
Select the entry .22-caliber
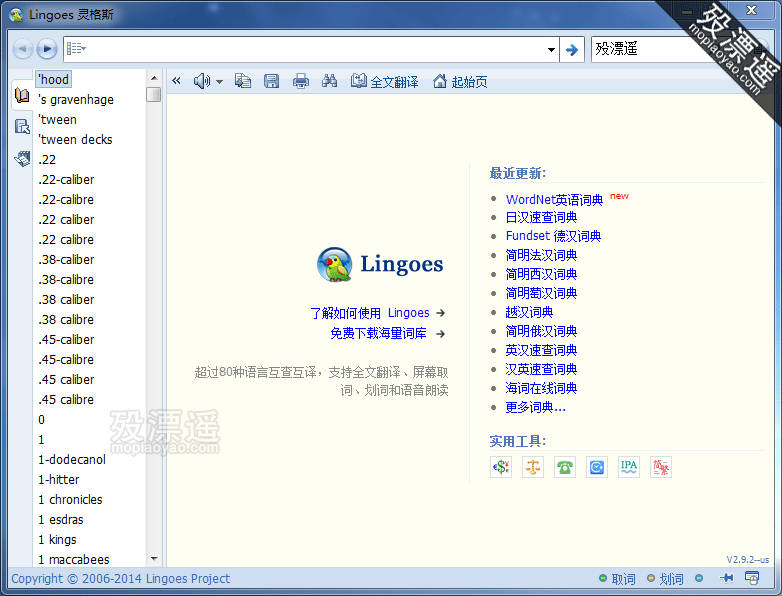(66, 180)
